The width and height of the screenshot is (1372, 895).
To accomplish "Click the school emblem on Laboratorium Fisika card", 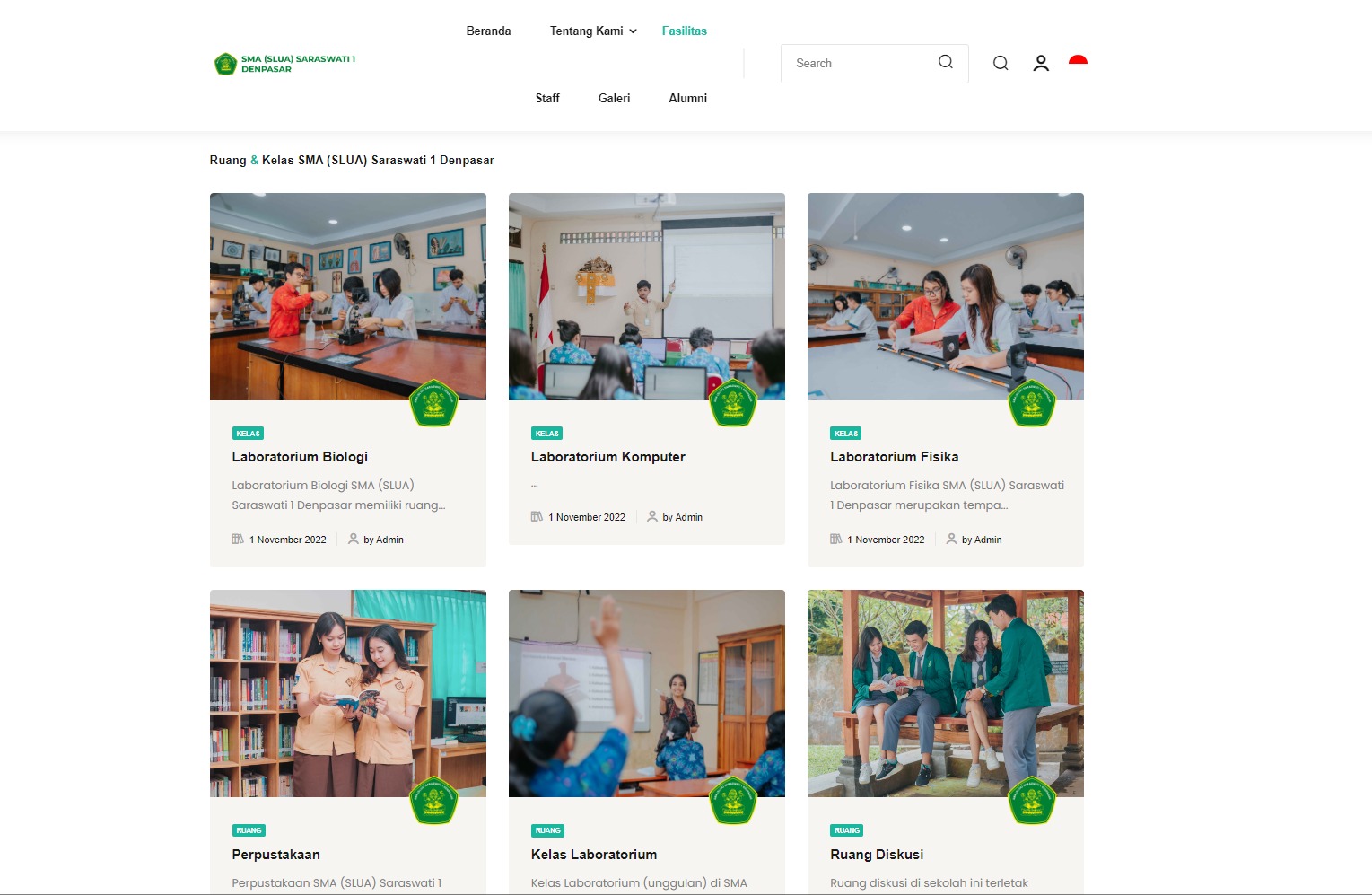I will pos(1032,402).
